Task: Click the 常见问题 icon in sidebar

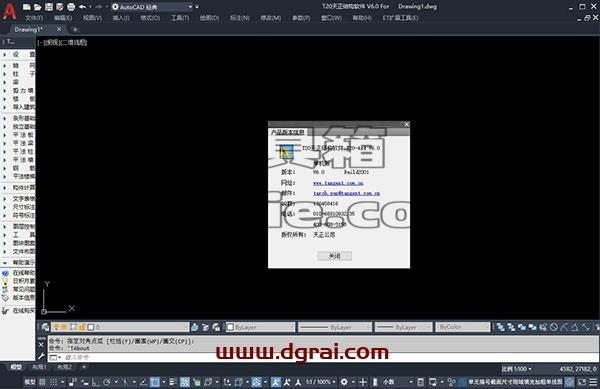Action: tap(5, 290)
